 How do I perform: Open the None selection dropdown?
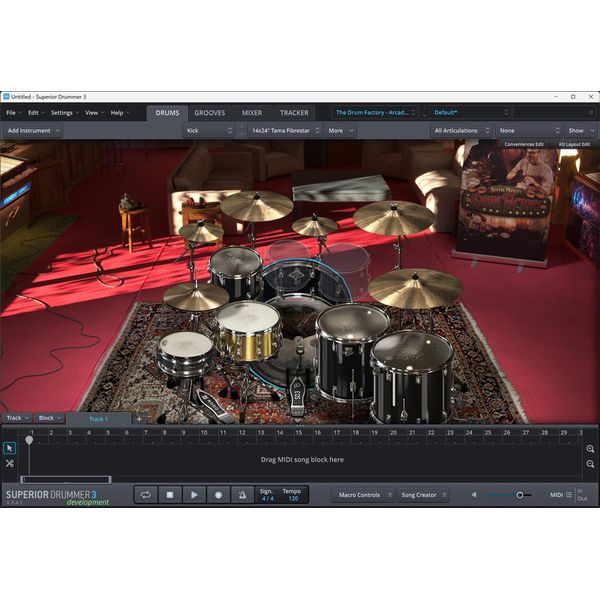(528, 130)
